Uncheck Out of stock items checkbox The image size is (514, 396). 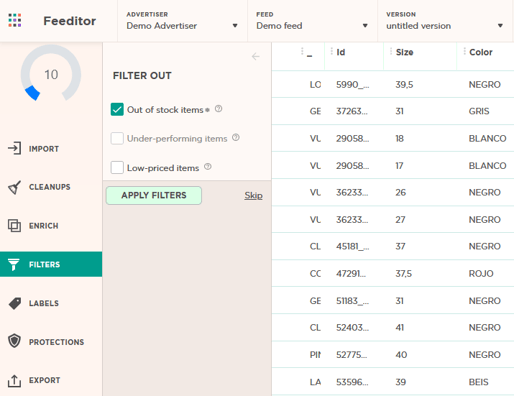tap(117, 109)
